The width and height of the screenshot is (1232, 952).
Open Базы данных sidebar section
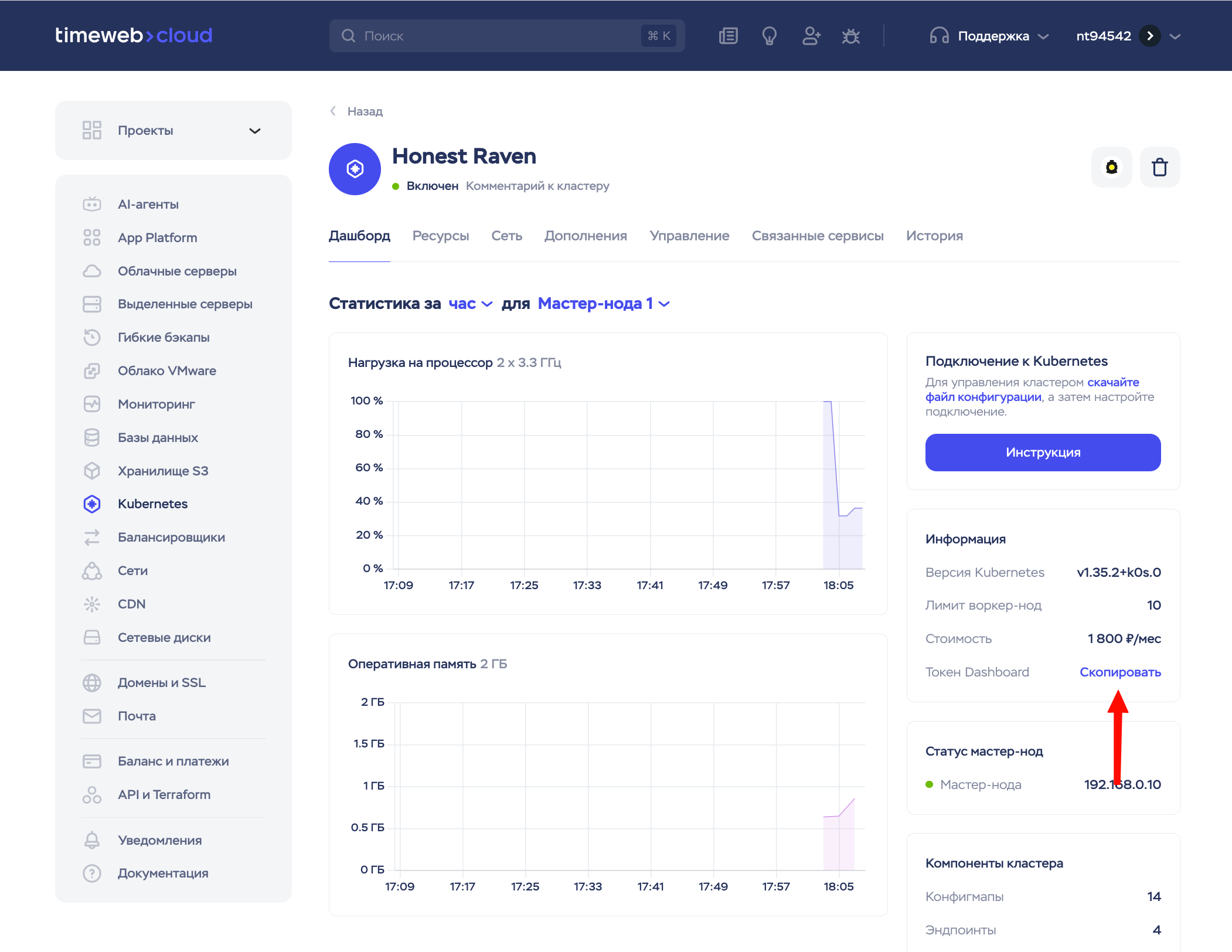158,437
